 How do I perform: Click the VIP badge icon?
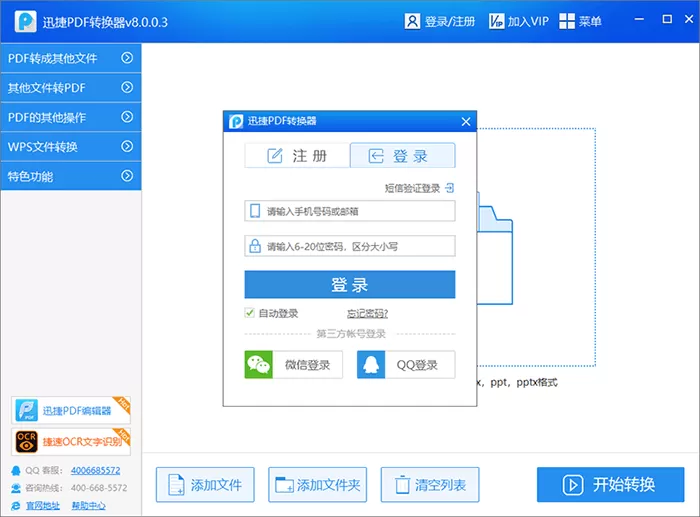pos(496,21)
